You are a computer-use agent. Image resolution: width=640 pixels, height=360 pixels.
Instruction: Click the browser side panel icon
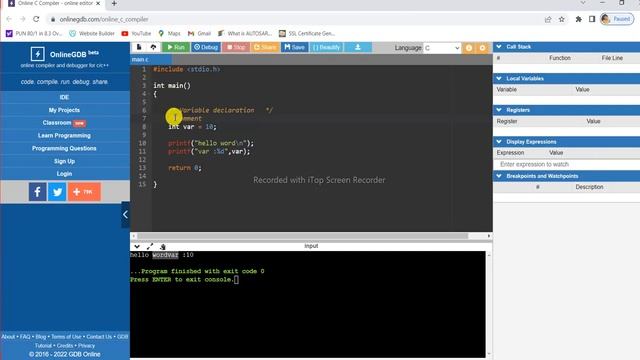592,19
